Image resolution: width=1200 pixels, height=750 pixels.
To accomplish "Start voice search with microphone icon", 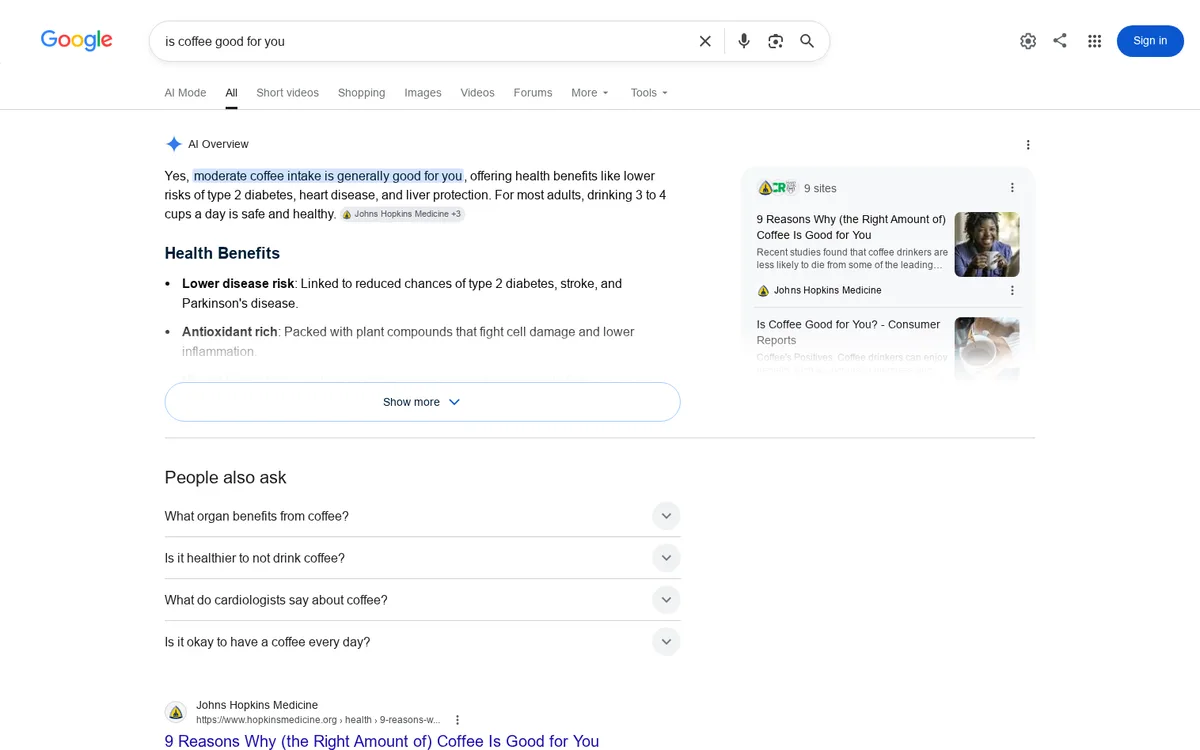I will pyautogui.click(x=744, y=41).
